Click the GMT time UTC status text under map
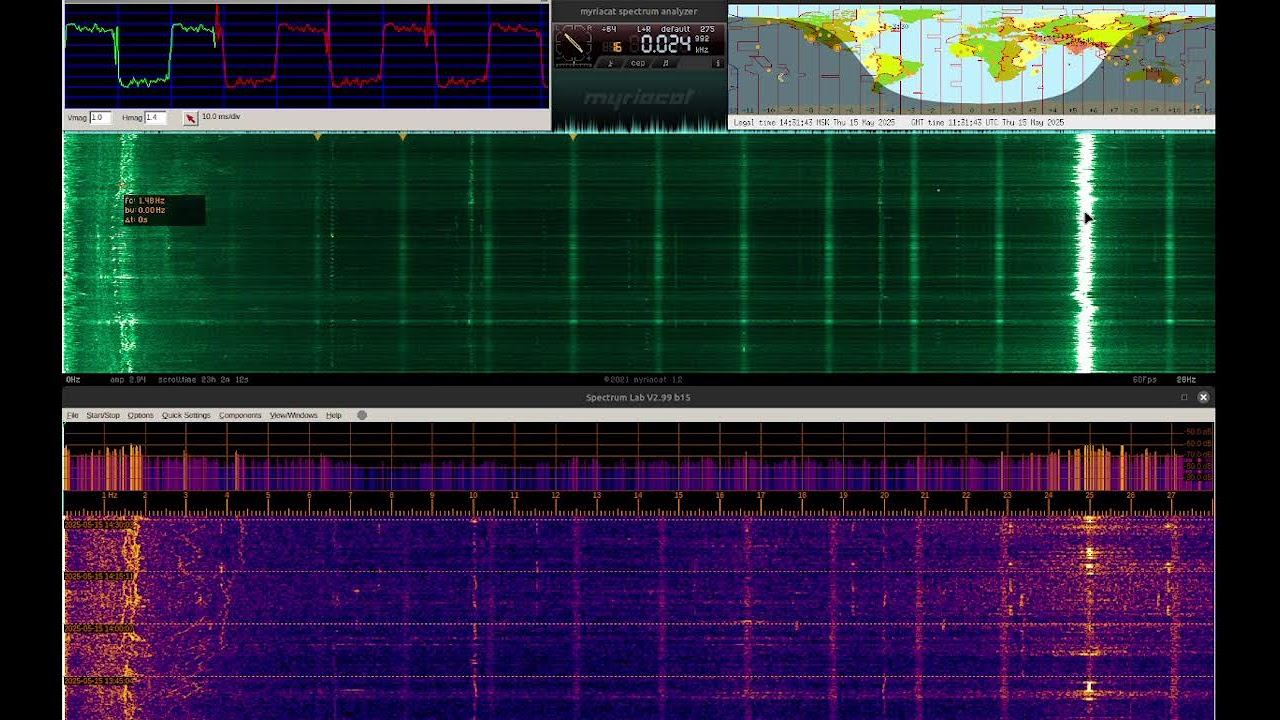Screen dimensions: 1280x720 987,123
